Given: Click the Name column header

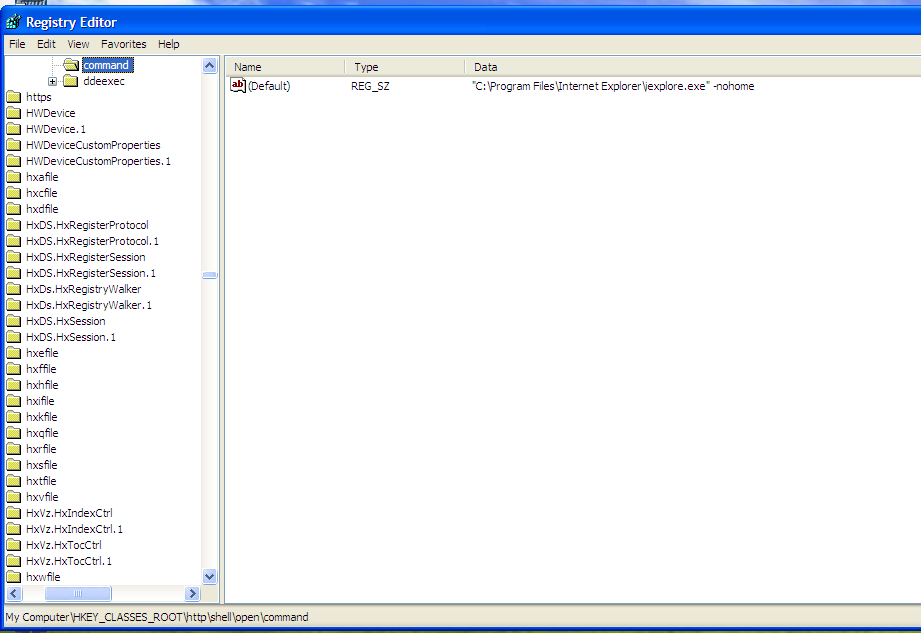Looking at the screenshot, I should (285, 67).
